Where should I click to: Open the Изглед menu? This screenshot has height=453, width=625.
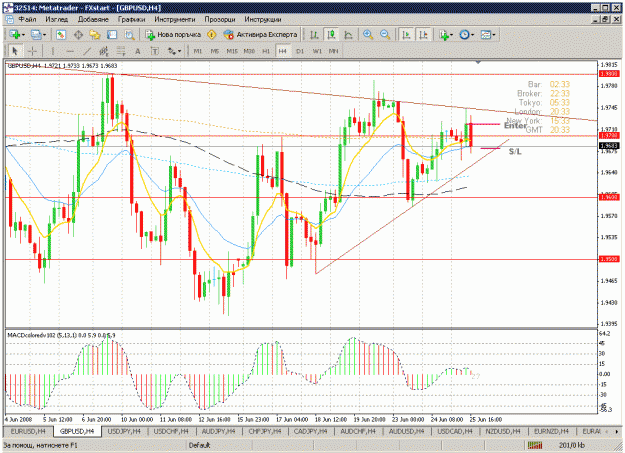click(x=57, y=19)
